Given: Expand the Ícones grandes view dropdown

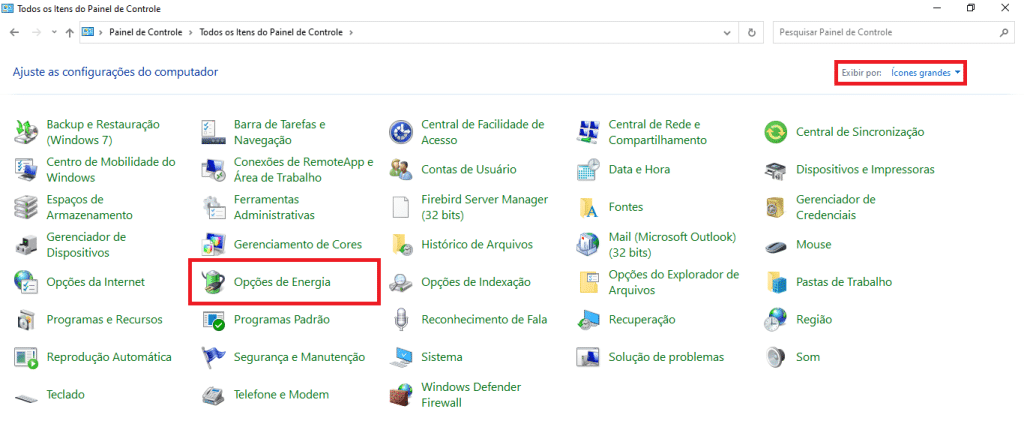Looking at the screenshot, I should click(926, 73).
